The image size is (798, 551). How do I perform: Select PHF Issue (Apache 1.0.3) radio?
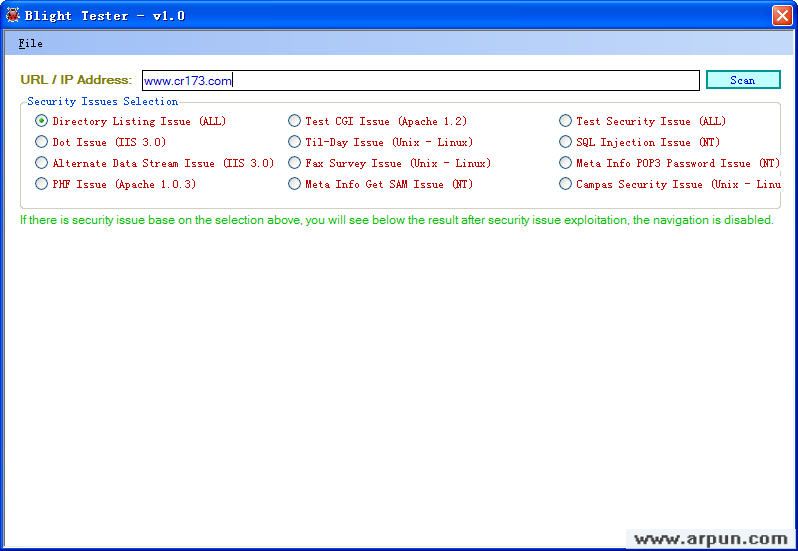pos(41,184)
